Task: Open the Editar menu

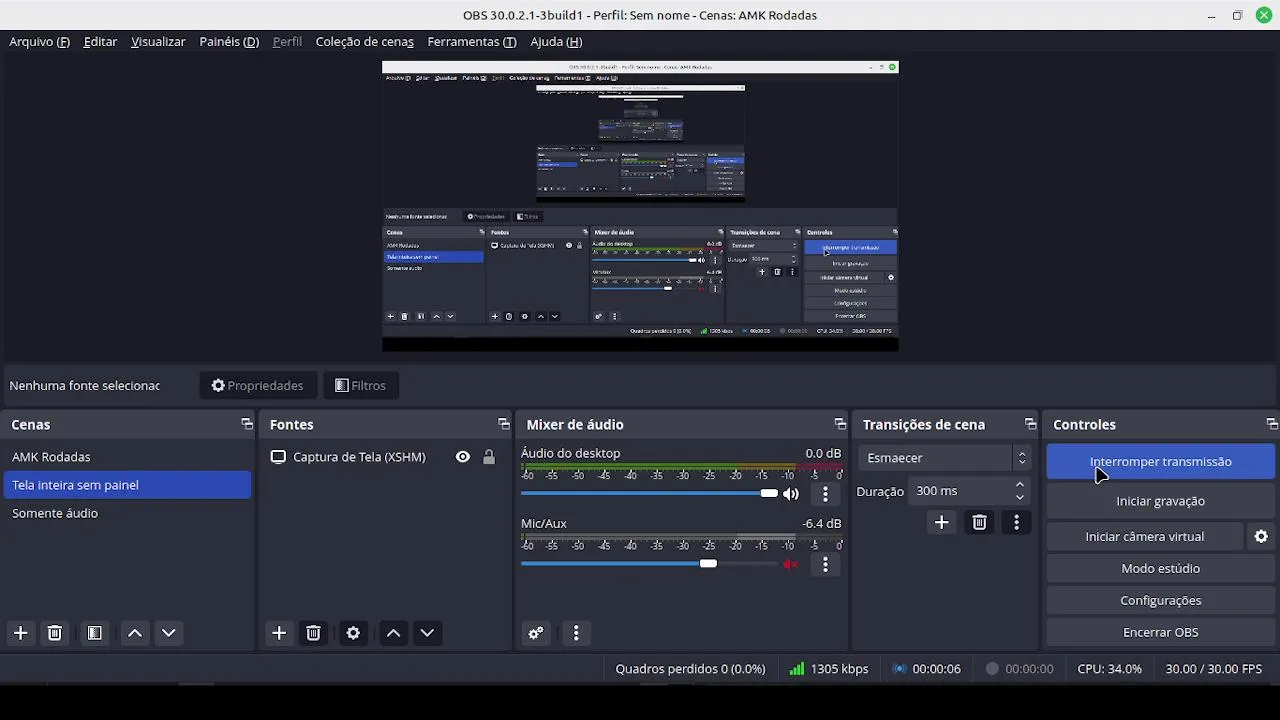Action: [x=100, y=42]
